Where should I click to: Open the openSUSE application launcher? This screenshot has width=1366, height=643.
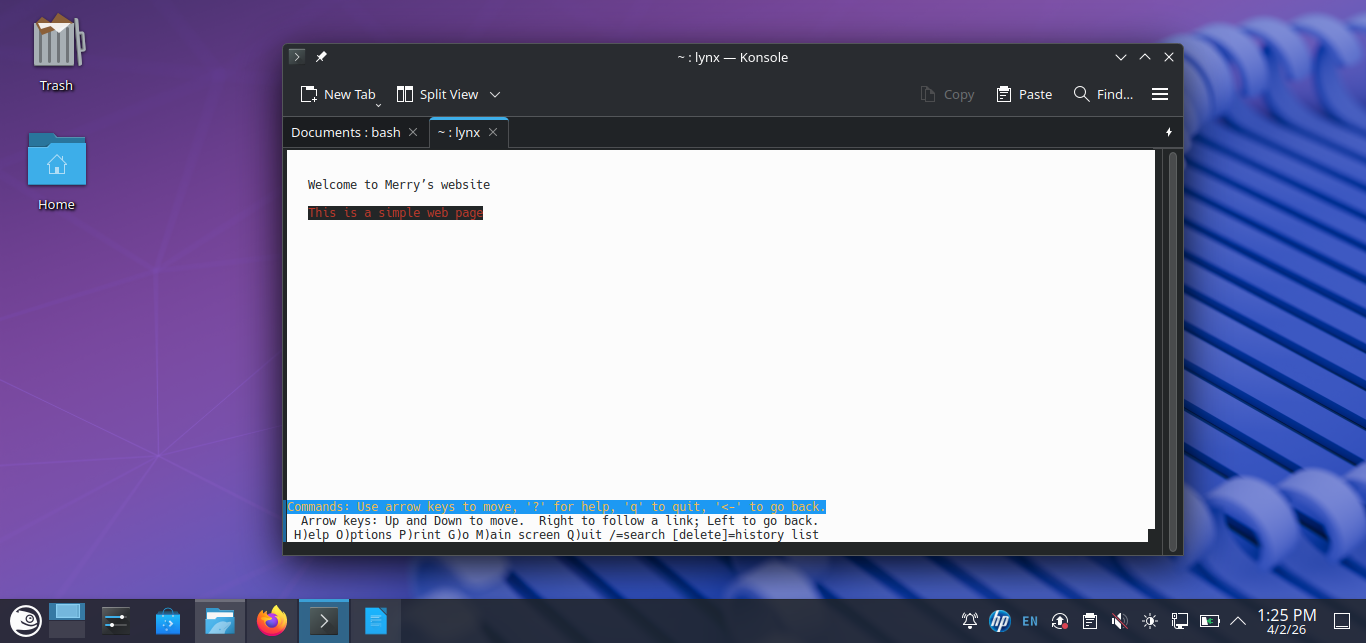24,621
